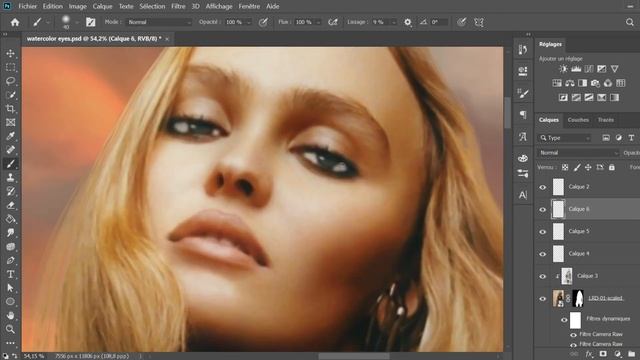
Task: Switch to the Tracés tab
Action: coord(606,120)
